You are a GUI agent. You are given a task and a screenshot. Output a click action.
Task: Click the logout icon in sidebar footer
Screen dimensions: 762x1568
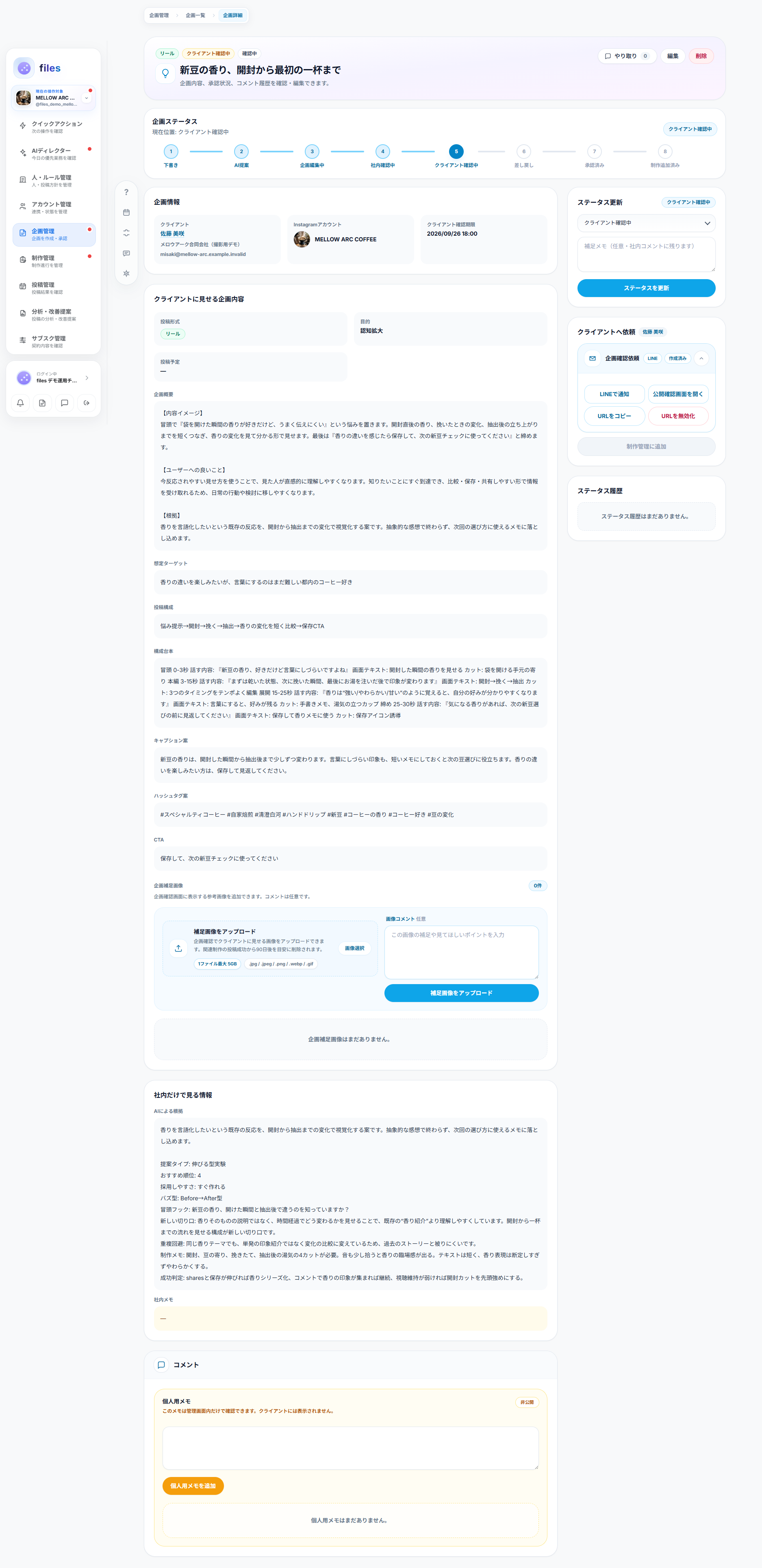coord(87,403)
